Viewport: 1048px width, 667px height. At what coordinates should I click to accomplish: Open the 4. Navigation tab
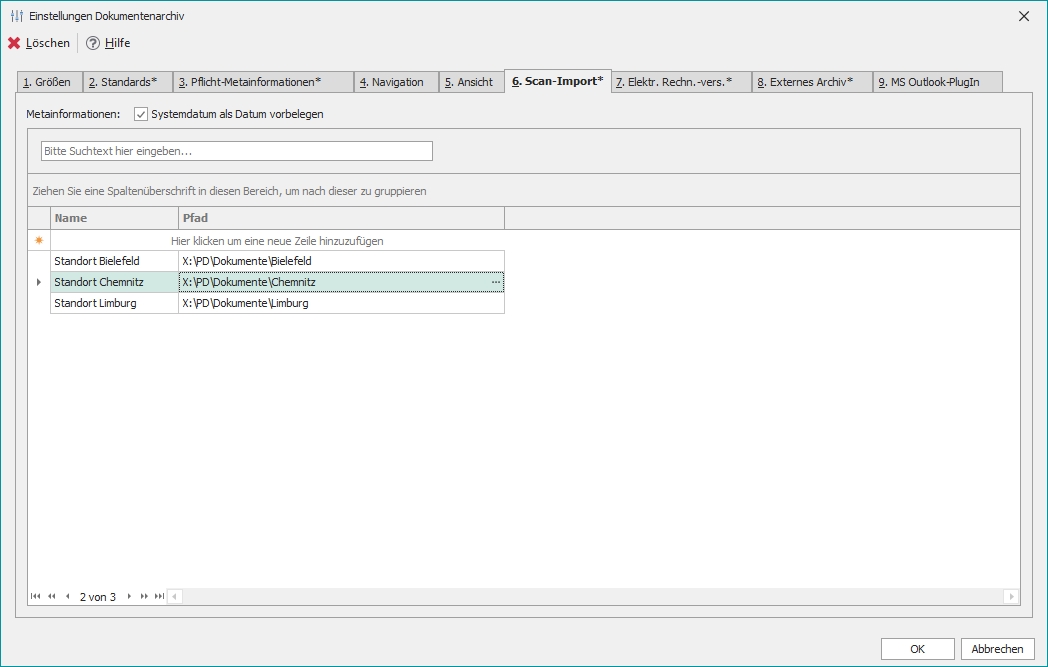point(396,82)
